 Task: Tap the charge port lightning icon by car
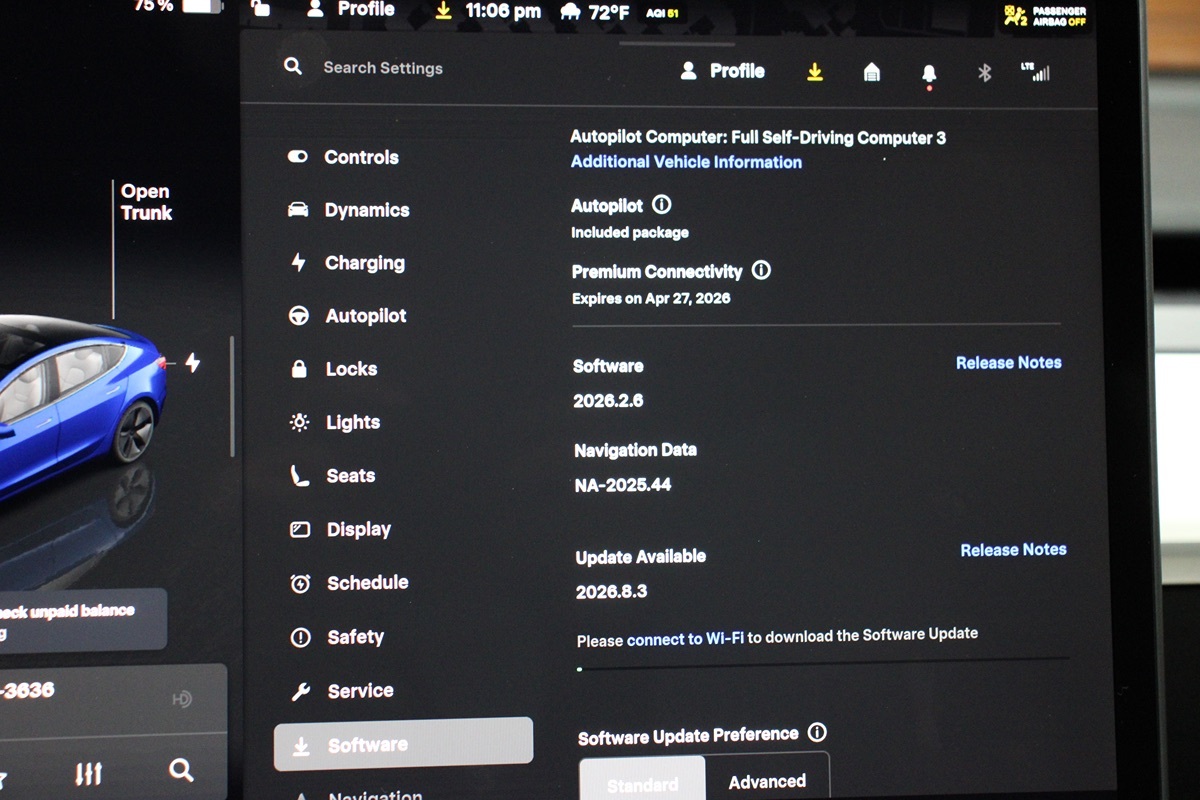(x=192, y=363)
